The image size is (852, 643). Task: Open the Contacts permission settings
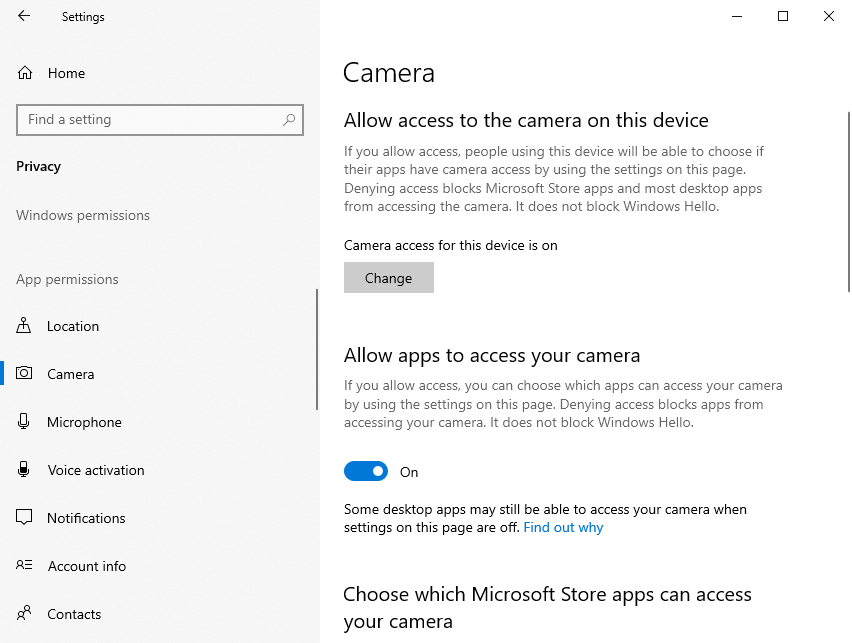click(x=74, y=614)
